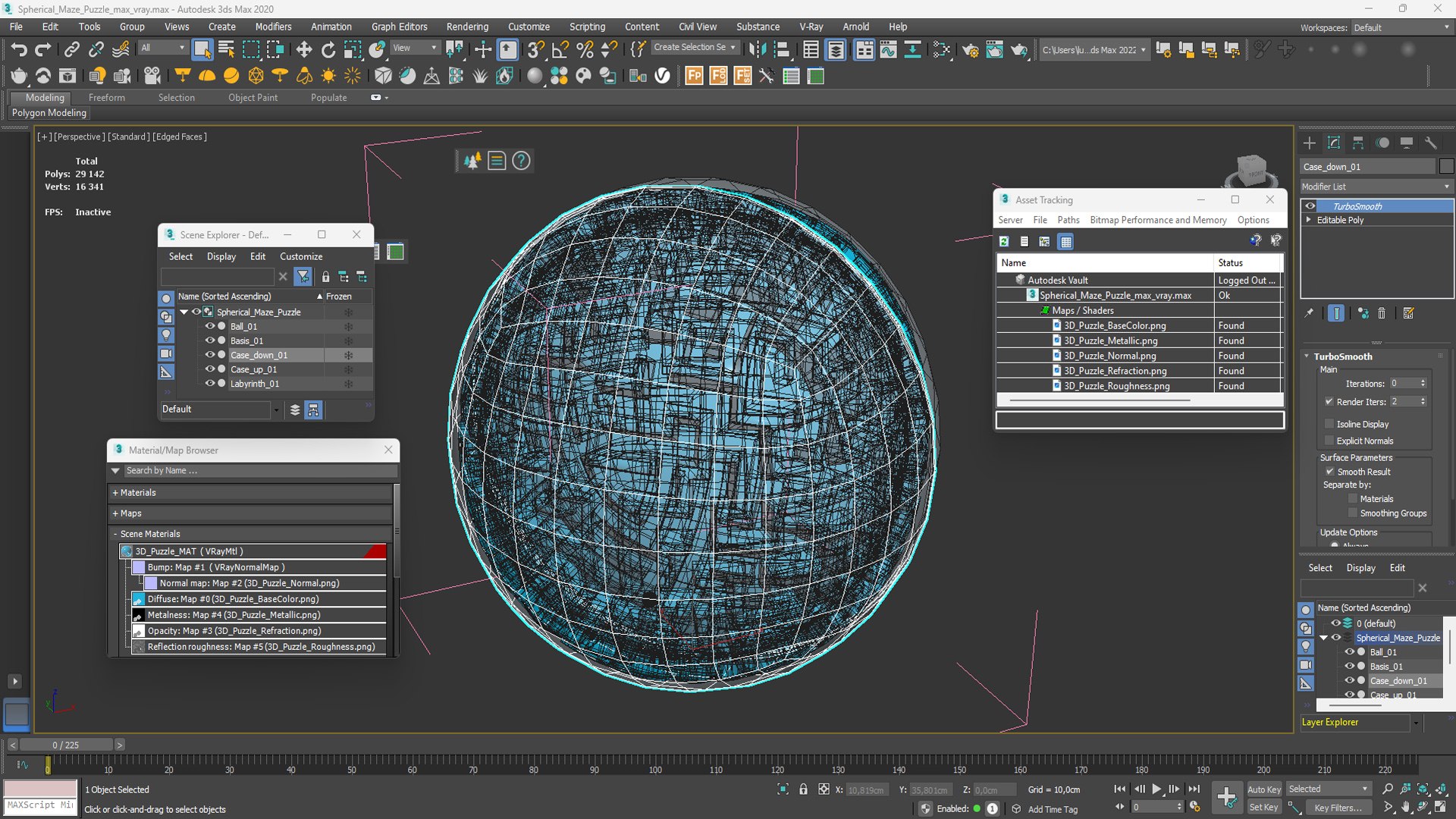Click the Auto Key button

(1263, 789)
